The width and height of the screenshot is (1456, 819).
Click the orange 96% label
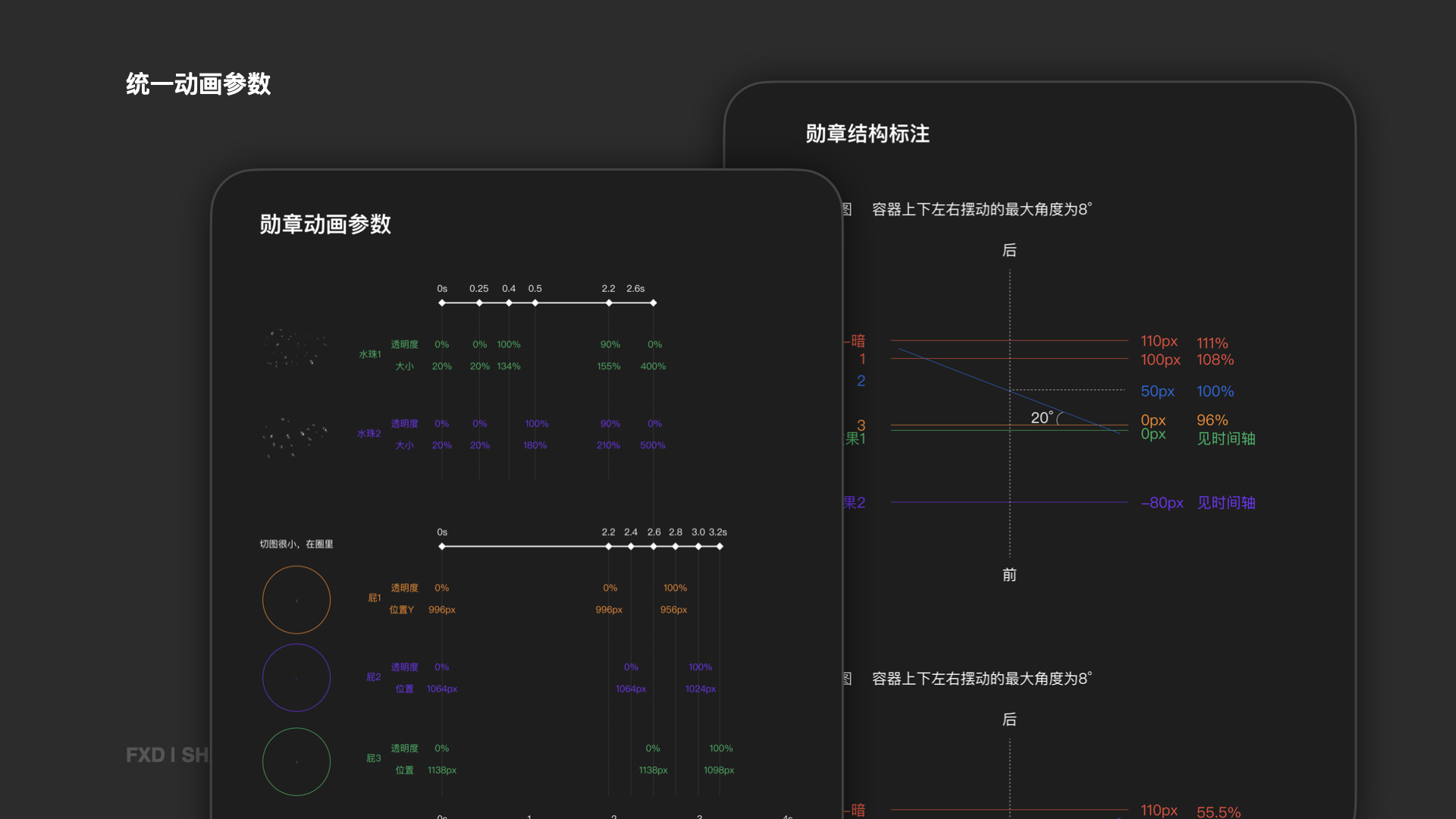1213,419
